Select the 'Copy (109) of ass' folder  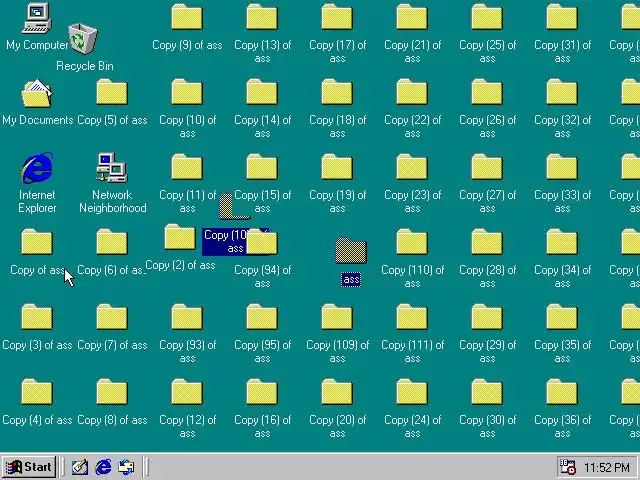pyautogui.click(x=337, y=318)
